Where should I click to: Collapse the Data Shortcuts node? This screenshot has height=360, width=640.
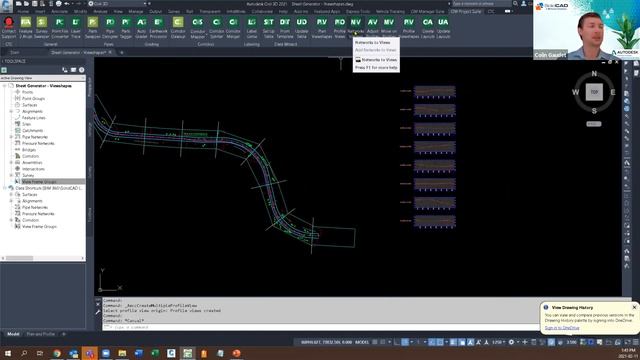pyautogui.click(x=5, y=188)
